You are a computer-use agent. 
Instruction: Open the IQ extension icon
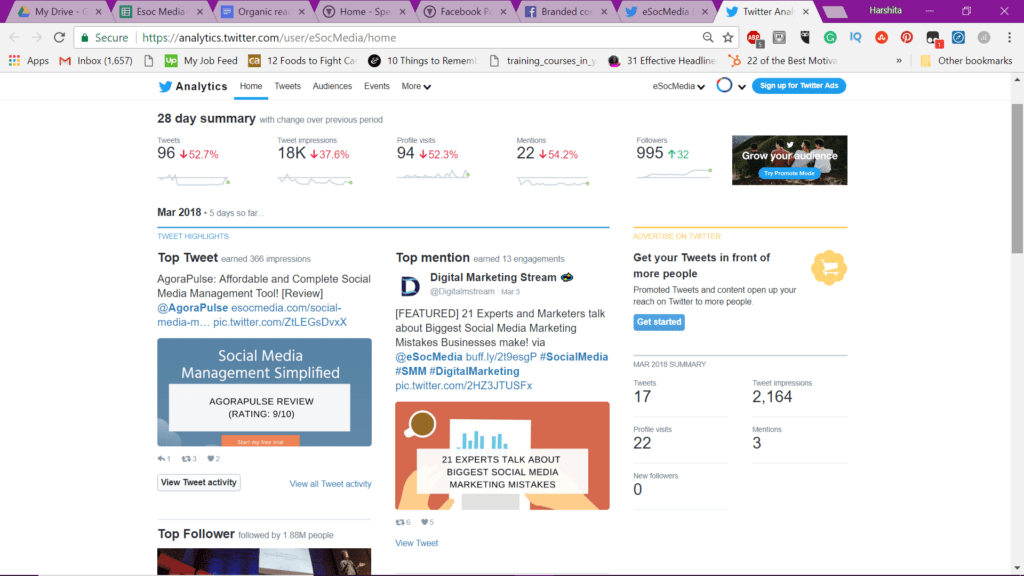[856, 37]
